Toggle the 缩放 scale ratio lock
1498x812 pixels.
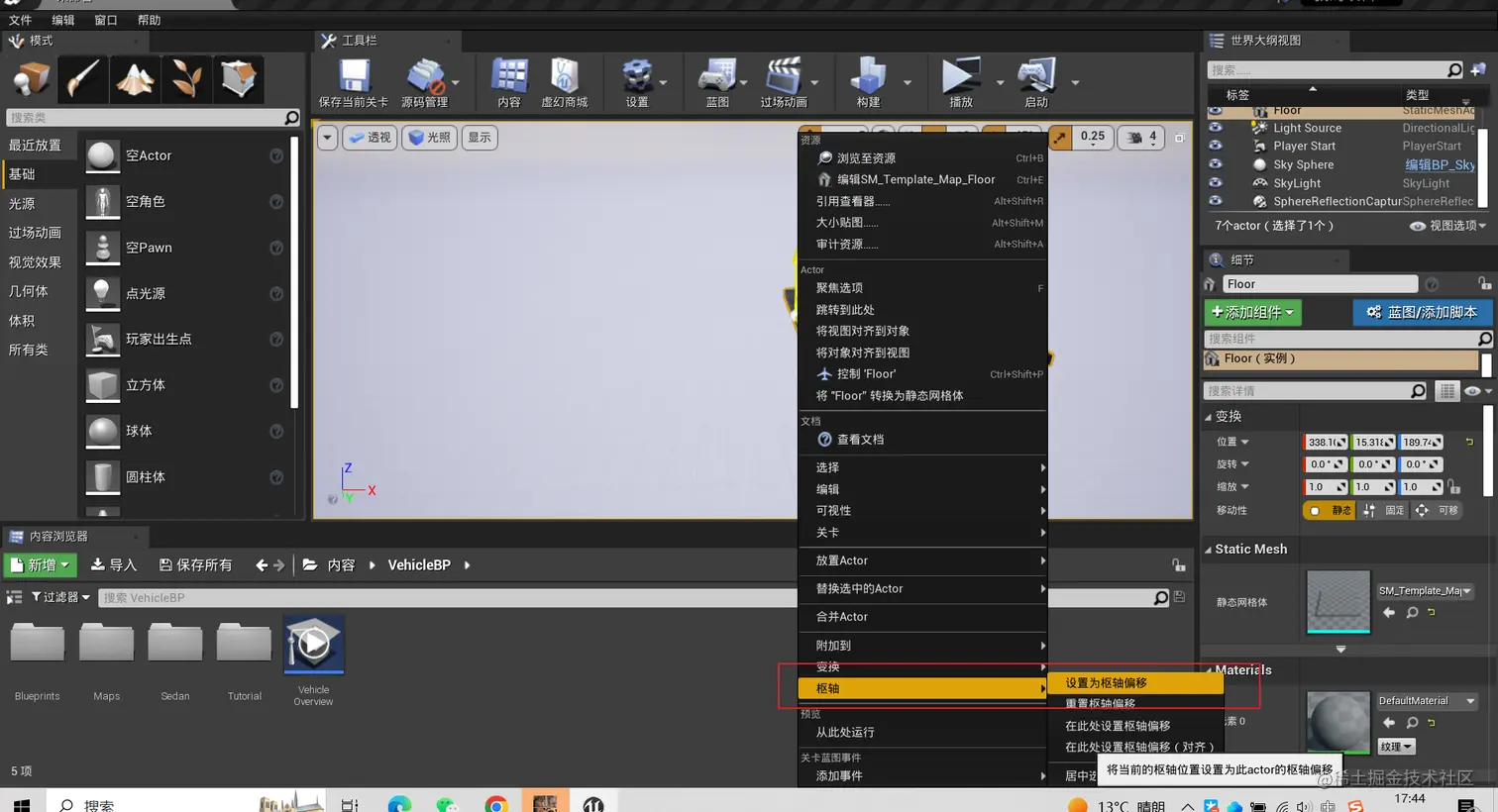pyautogui.click(x=1454, y=487)
